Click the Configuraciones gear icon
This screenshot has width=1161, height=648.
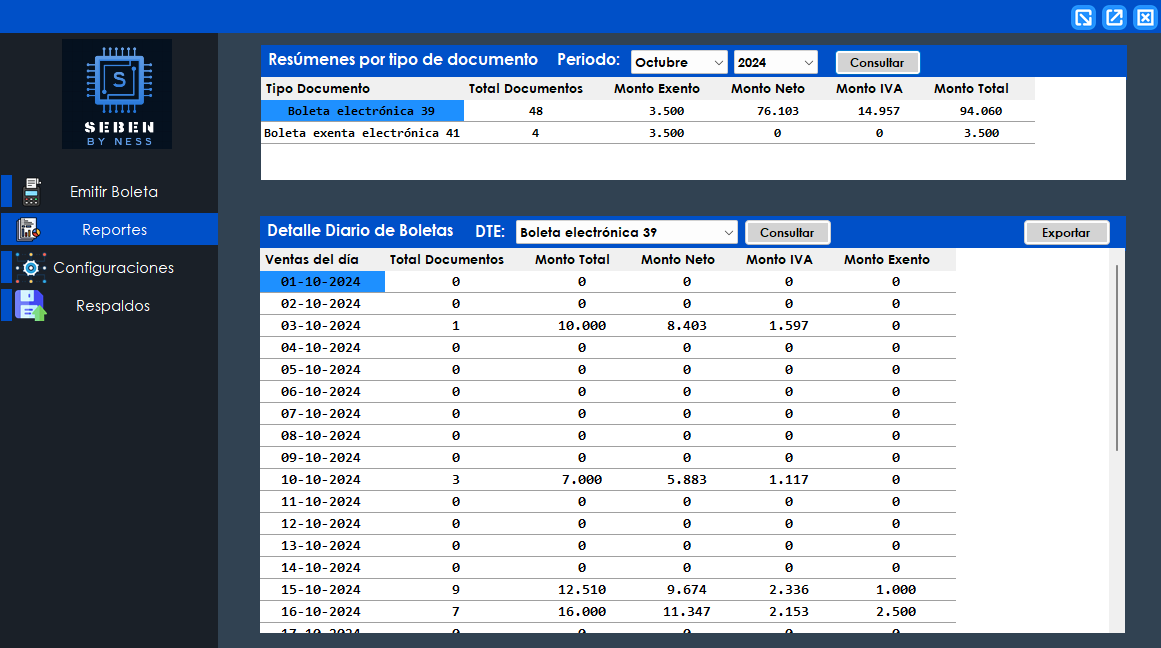(x=31, y=268)
